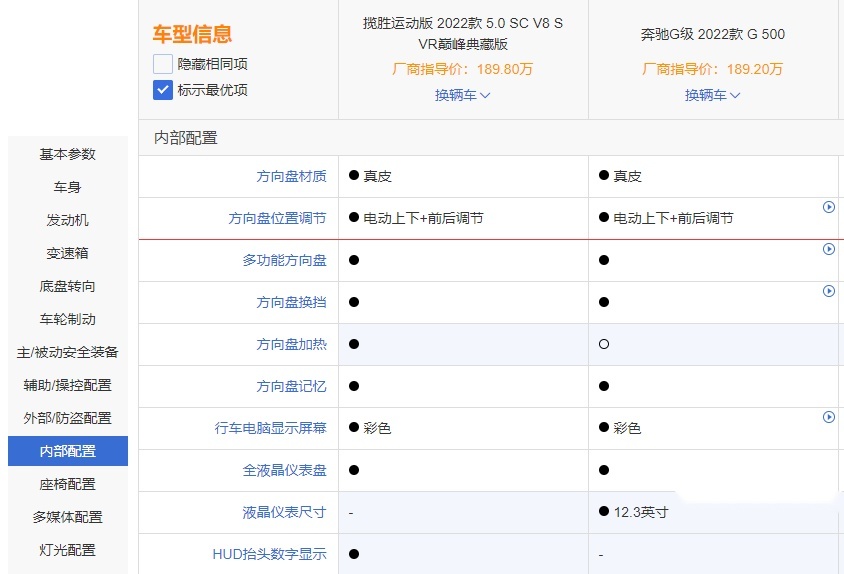Open the 行车电脑显示屏幕 parameter link
Viewport: 844px width, 574px height.
[x=270, y=428]
